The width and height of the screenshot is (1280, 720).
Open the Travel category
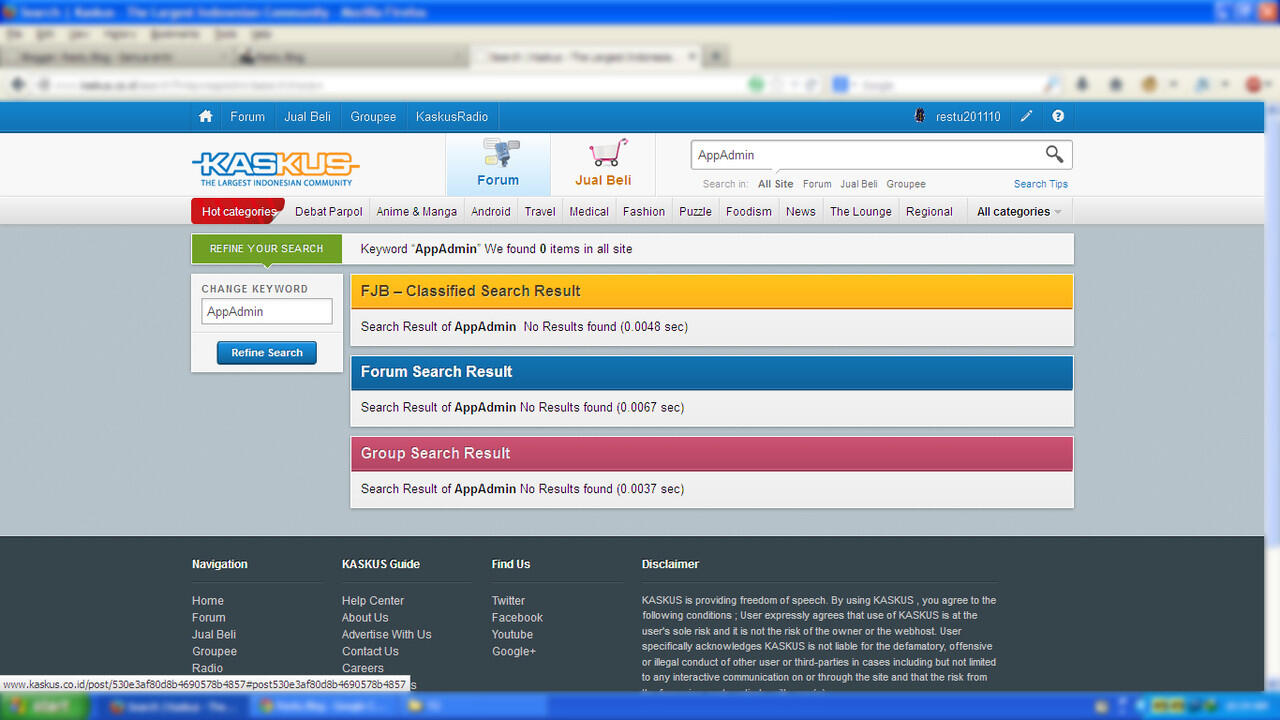click(540, 212)
